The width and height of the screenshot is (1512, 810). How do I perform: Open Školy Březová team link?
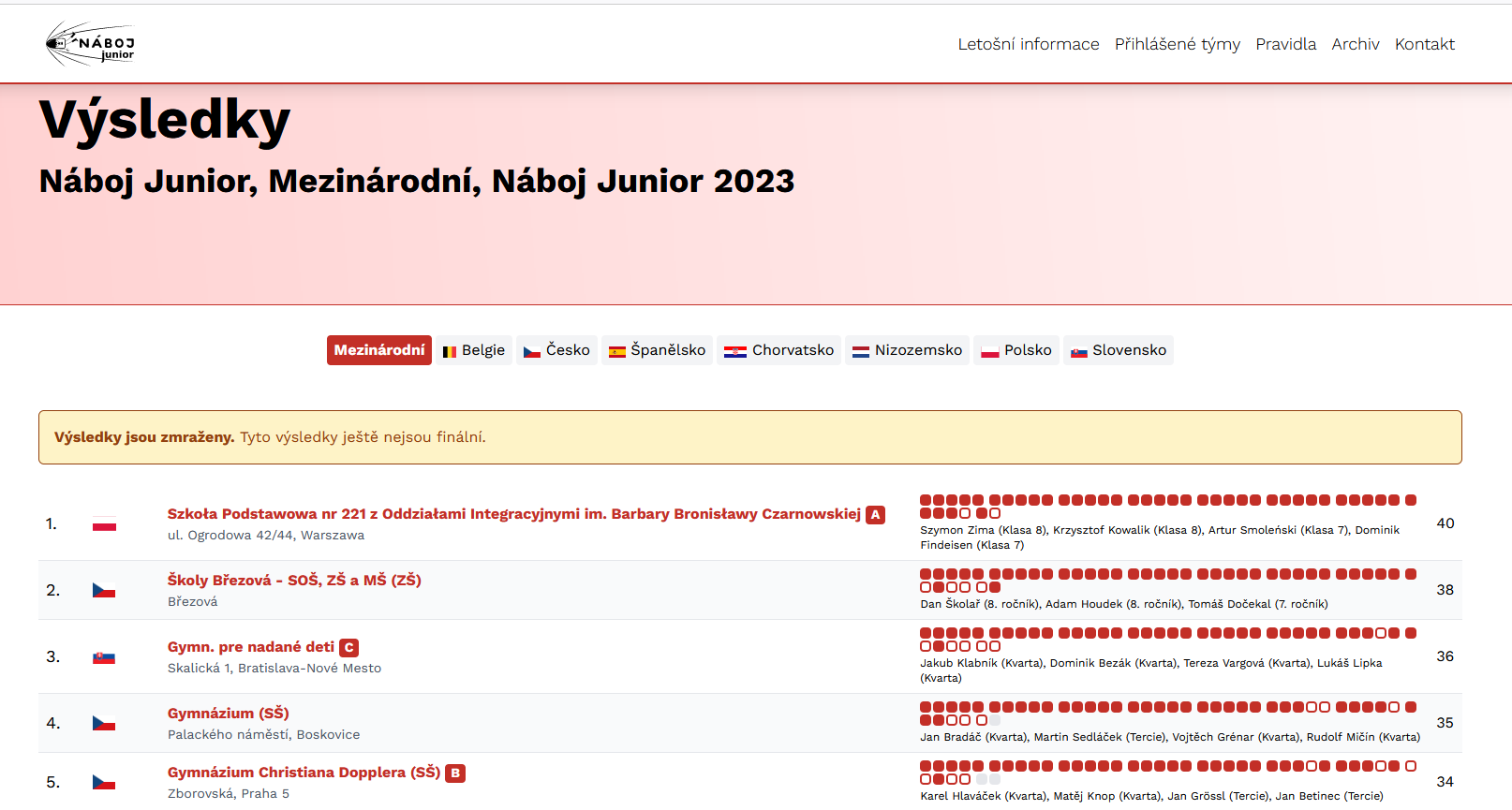coord(294,581)
